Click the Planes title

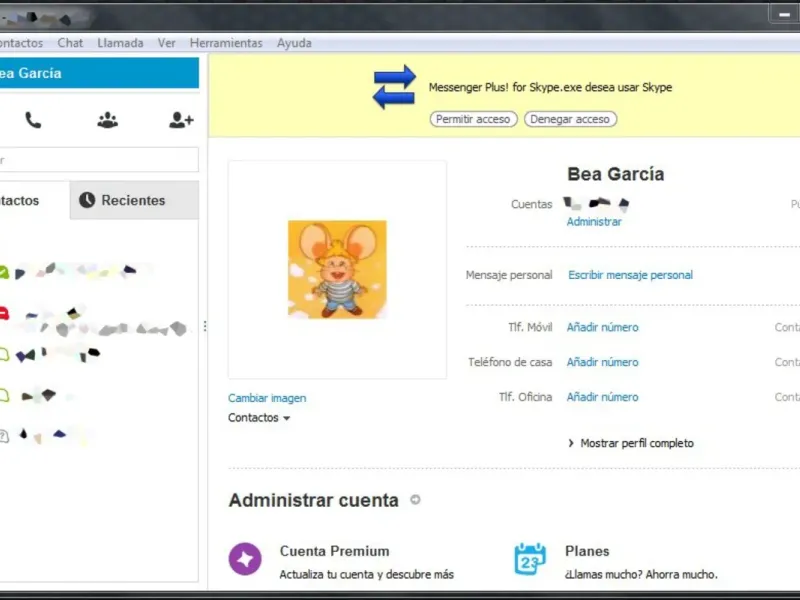[587, 551]
